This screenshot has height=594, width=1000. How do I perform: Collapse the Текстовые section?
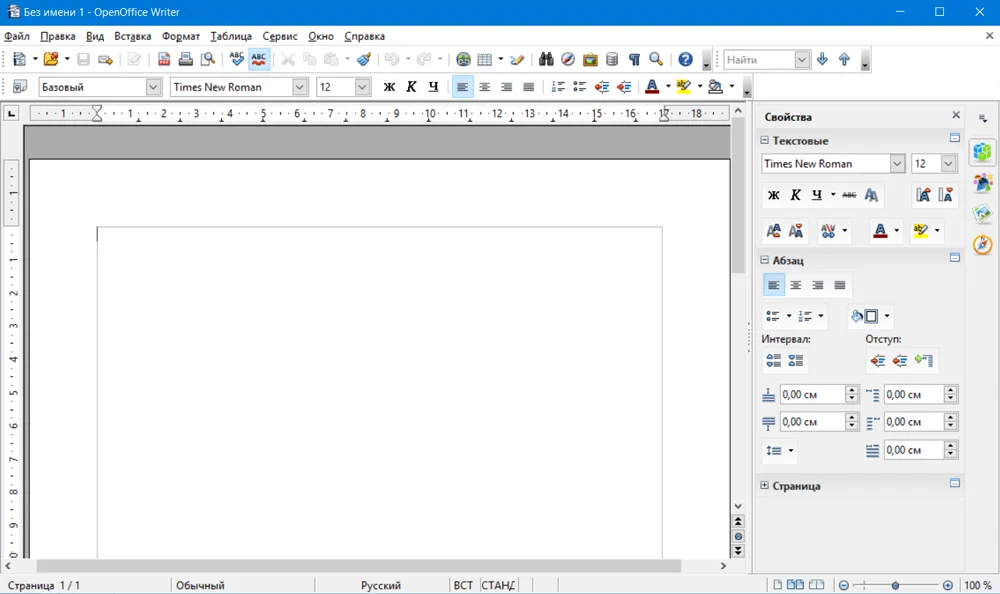[x=765, y=140]
